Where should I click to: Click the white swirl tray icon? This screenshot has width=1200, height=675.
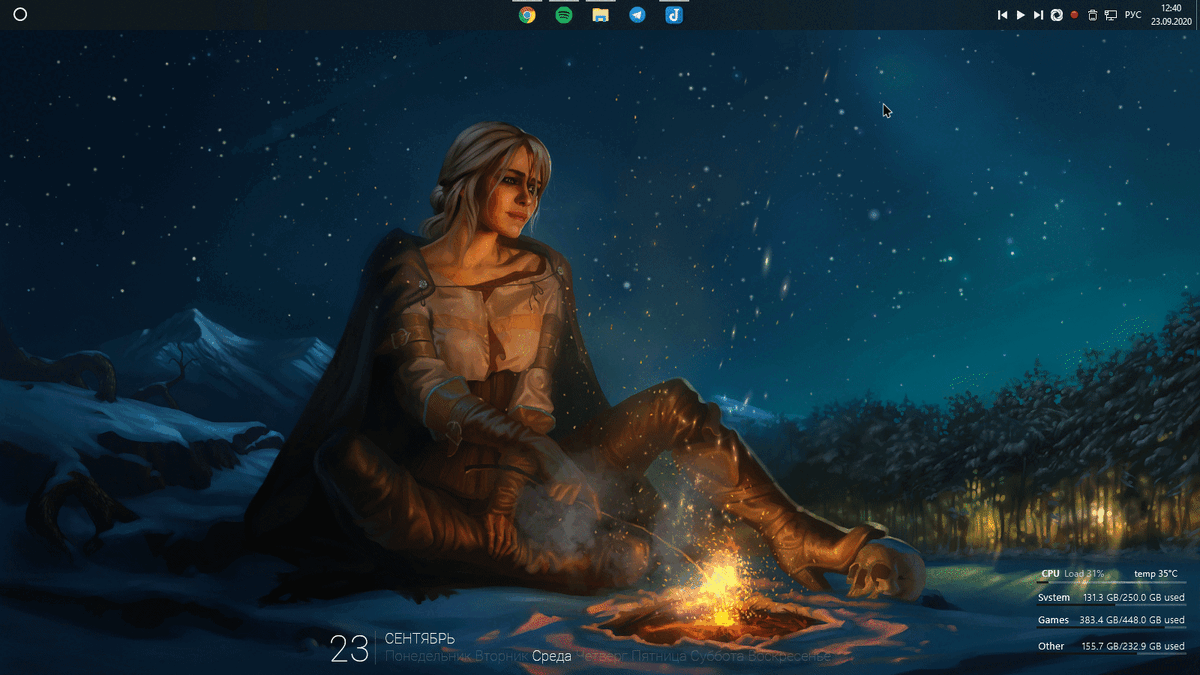coord(1056,15)
